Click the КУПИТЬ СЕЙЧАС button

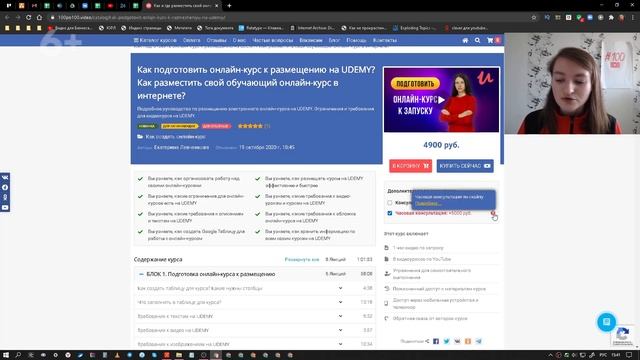pyautogui.click(x=465, y=166)
